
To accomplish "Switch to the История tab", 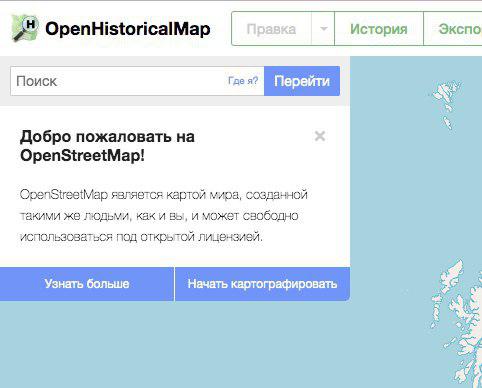I will click(379, 29).
